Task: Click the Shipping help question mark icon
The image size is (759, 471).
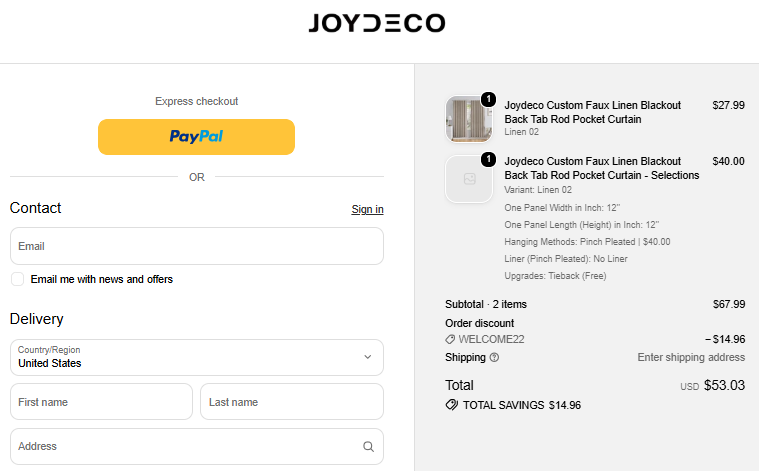Action: click(x=494, y=357)
